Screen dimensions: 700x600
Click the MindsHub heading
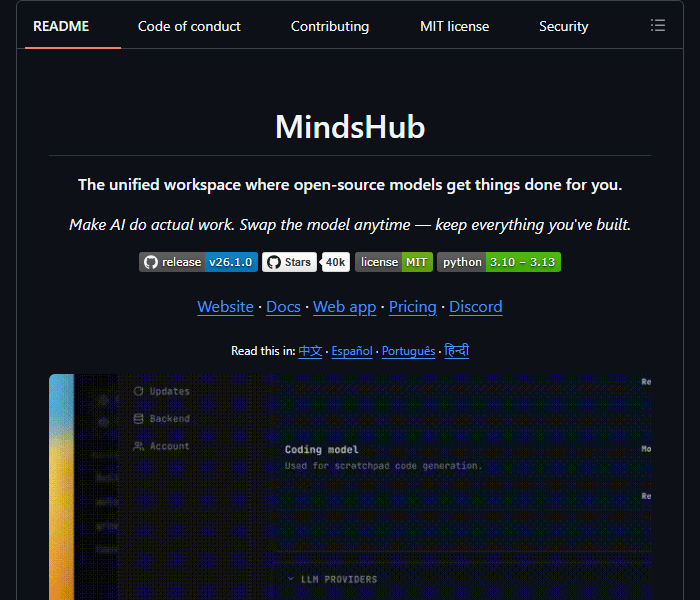pyautogui.click(x=350, y=127)
